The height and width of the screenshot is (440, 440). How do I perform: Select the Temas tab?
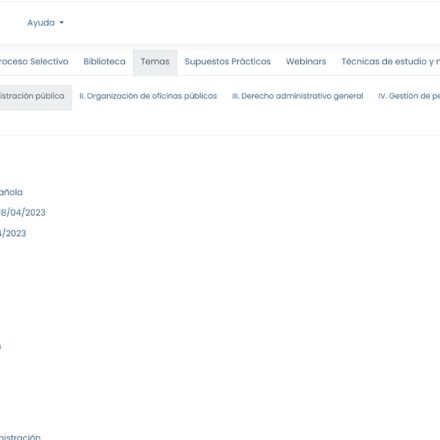[155, 62]
